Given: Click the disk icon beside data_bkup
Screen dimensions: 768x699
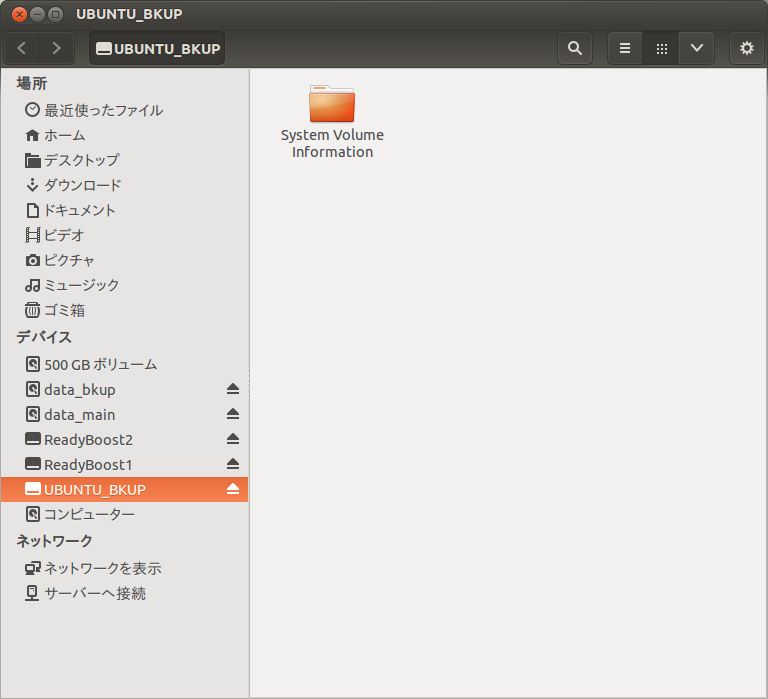Looking at the screenshot, I should tap(32, 389).
